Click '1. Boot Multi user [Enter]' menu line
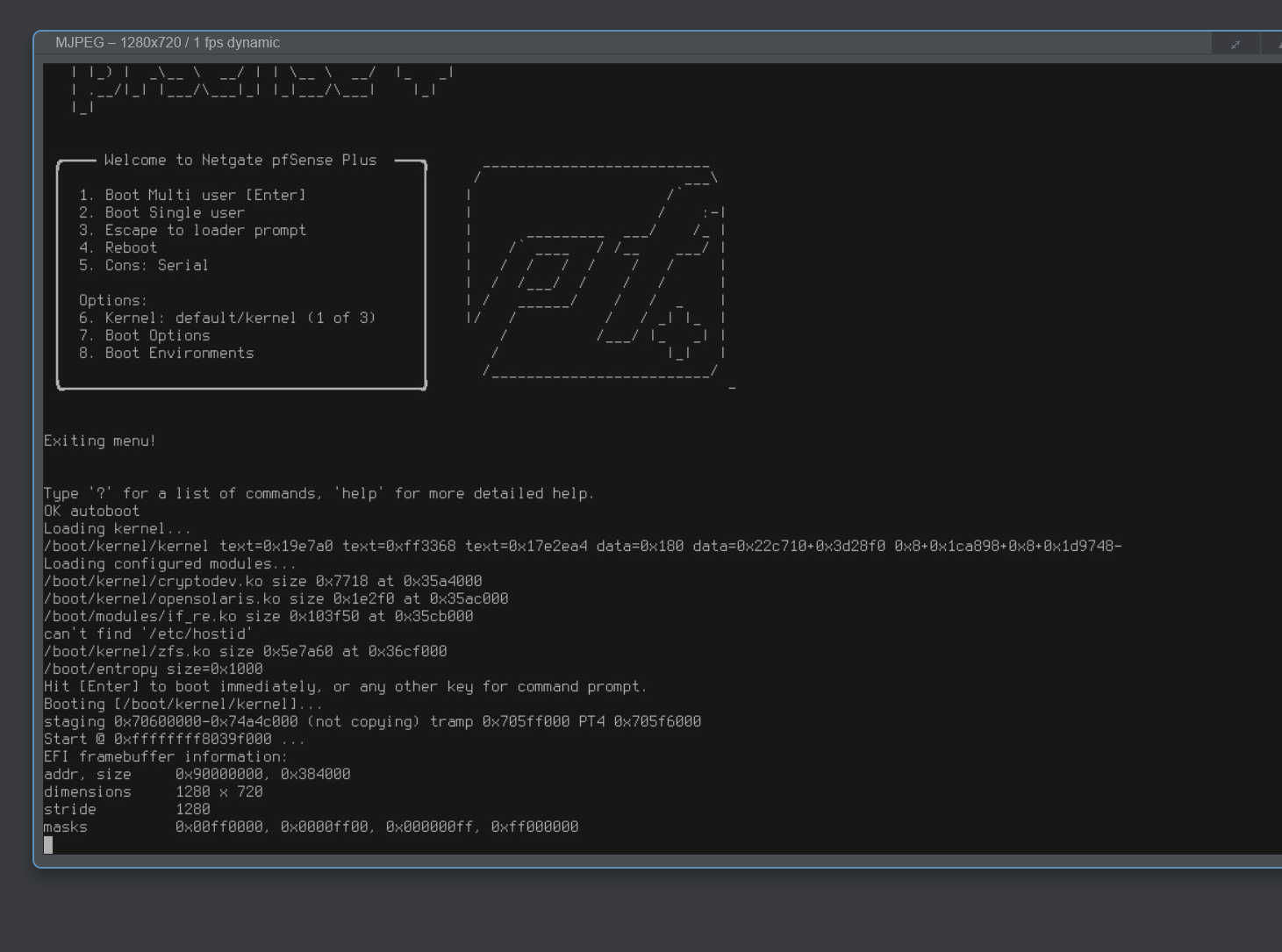Viewport: 1282px width, 952px height. click(x=192, y=195)
